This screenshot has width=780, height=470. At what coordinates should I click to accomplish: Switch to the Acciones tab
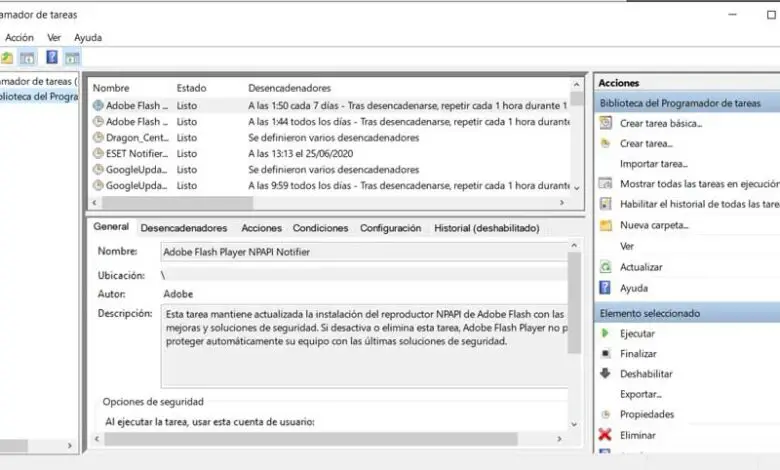pyautogui.click(x=261, y=228)
